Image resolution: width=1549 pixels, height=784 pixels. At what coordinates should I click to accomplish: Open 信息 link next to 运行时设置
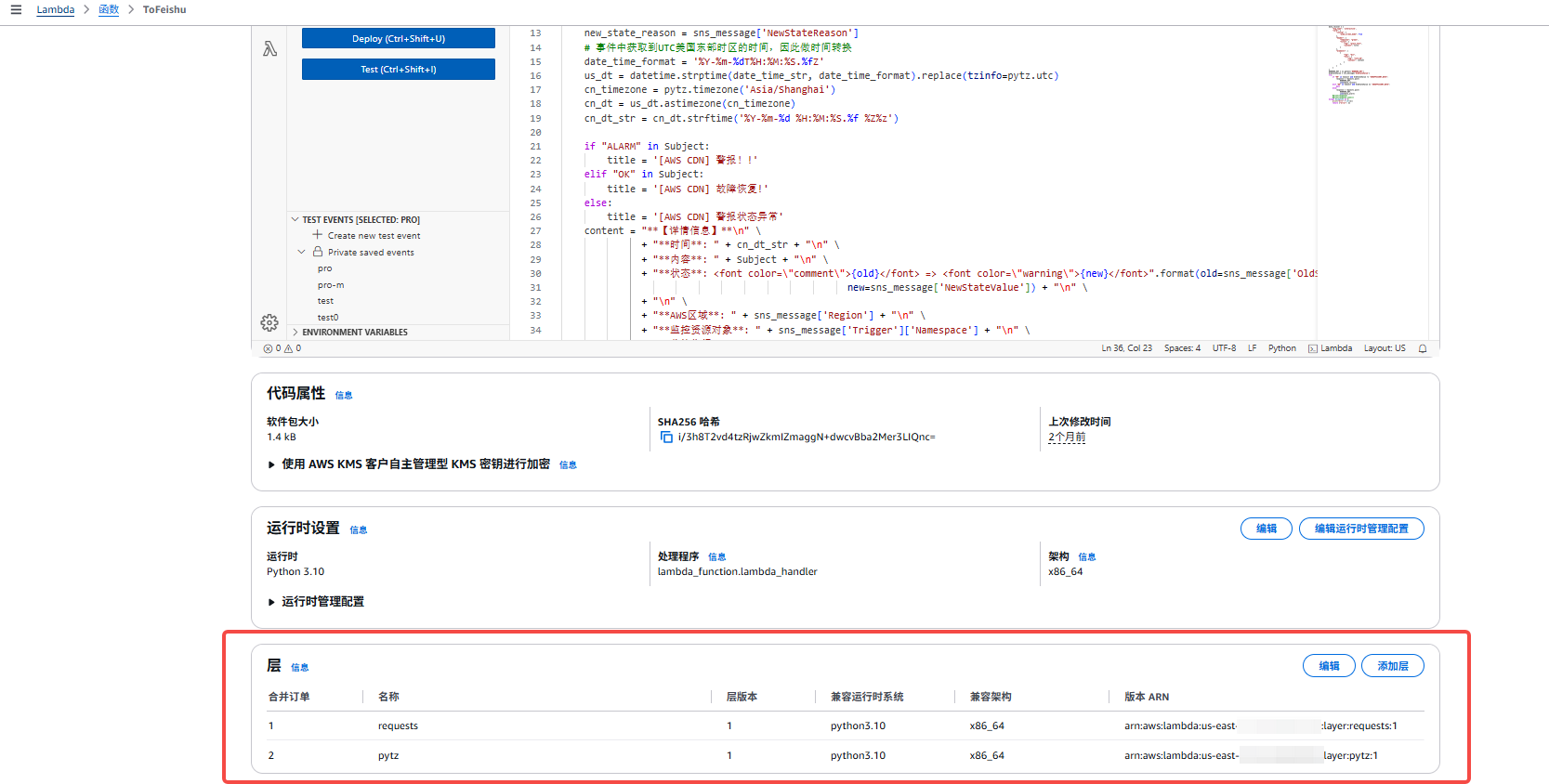(359, 530)
